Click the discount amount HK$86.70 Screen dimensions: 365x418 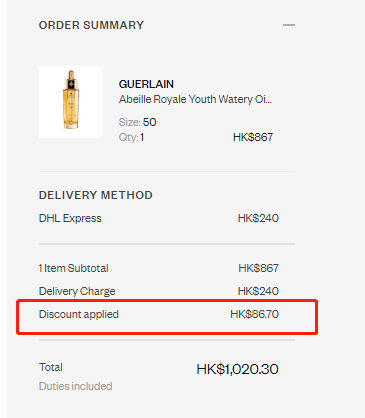tap(254, 314)
